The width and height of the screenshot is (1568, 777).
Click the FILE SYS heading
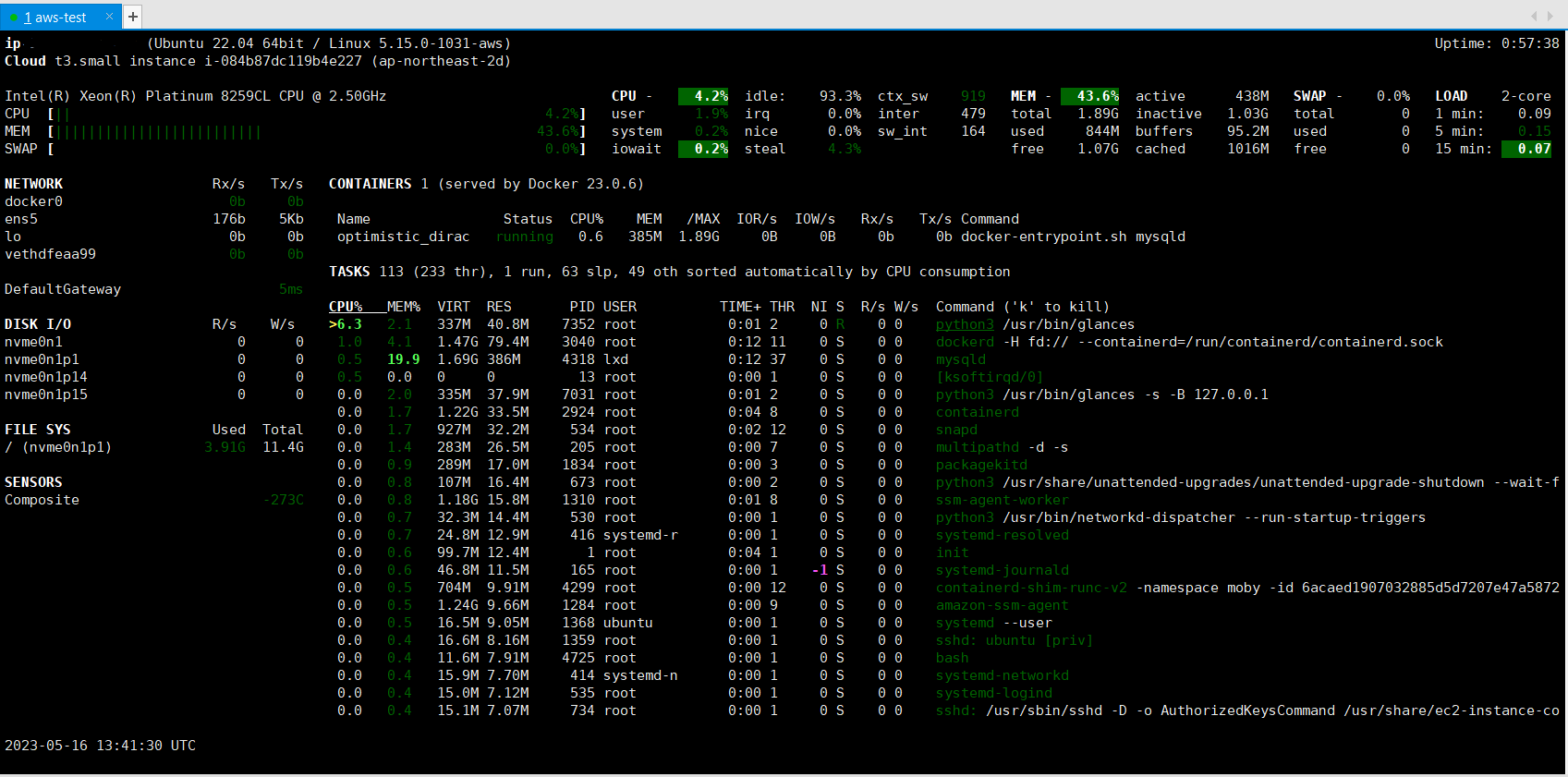coord(38,430)
